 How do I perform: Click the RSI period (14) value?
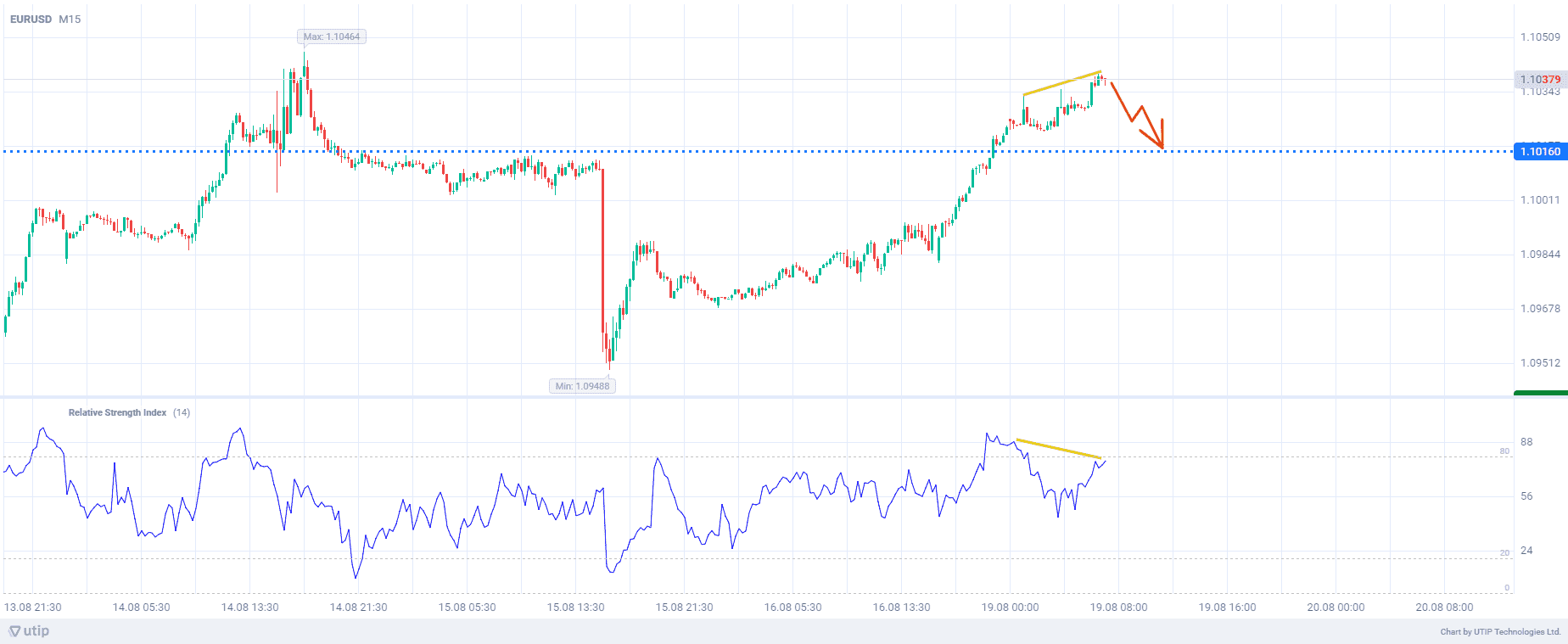point(182,412)
